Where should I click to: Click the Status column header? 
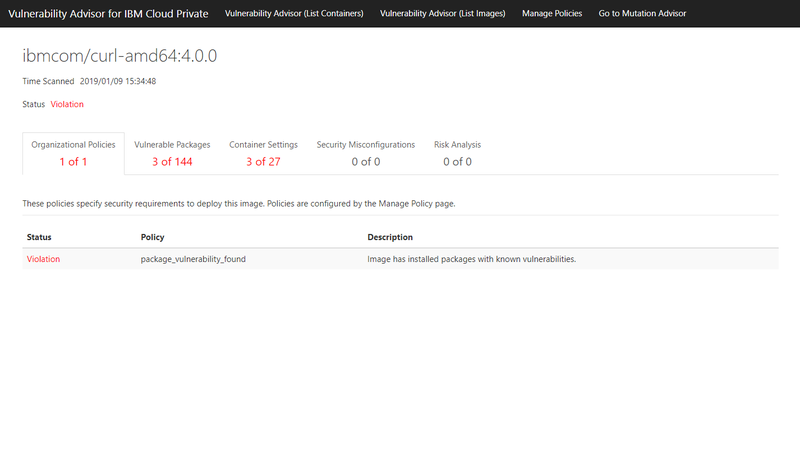(39, 237)
